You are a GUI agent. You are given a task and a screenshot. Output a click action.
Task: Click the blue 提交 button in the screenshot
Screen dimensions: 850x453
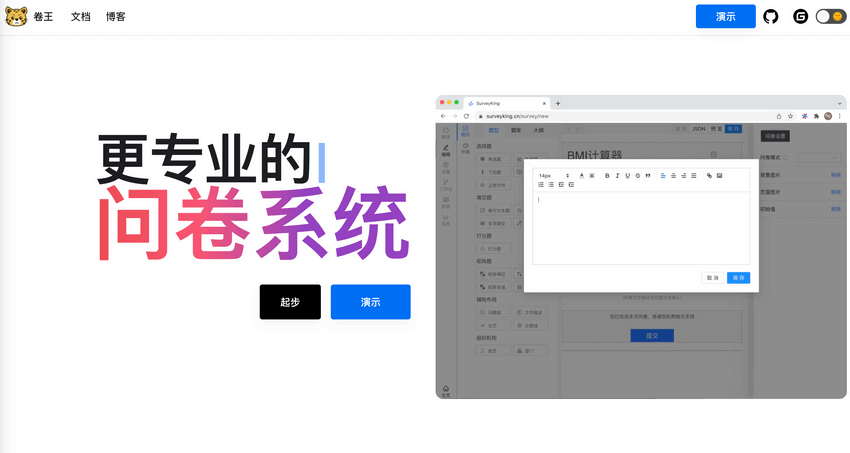pyautogui.click(x=652, y=336)
